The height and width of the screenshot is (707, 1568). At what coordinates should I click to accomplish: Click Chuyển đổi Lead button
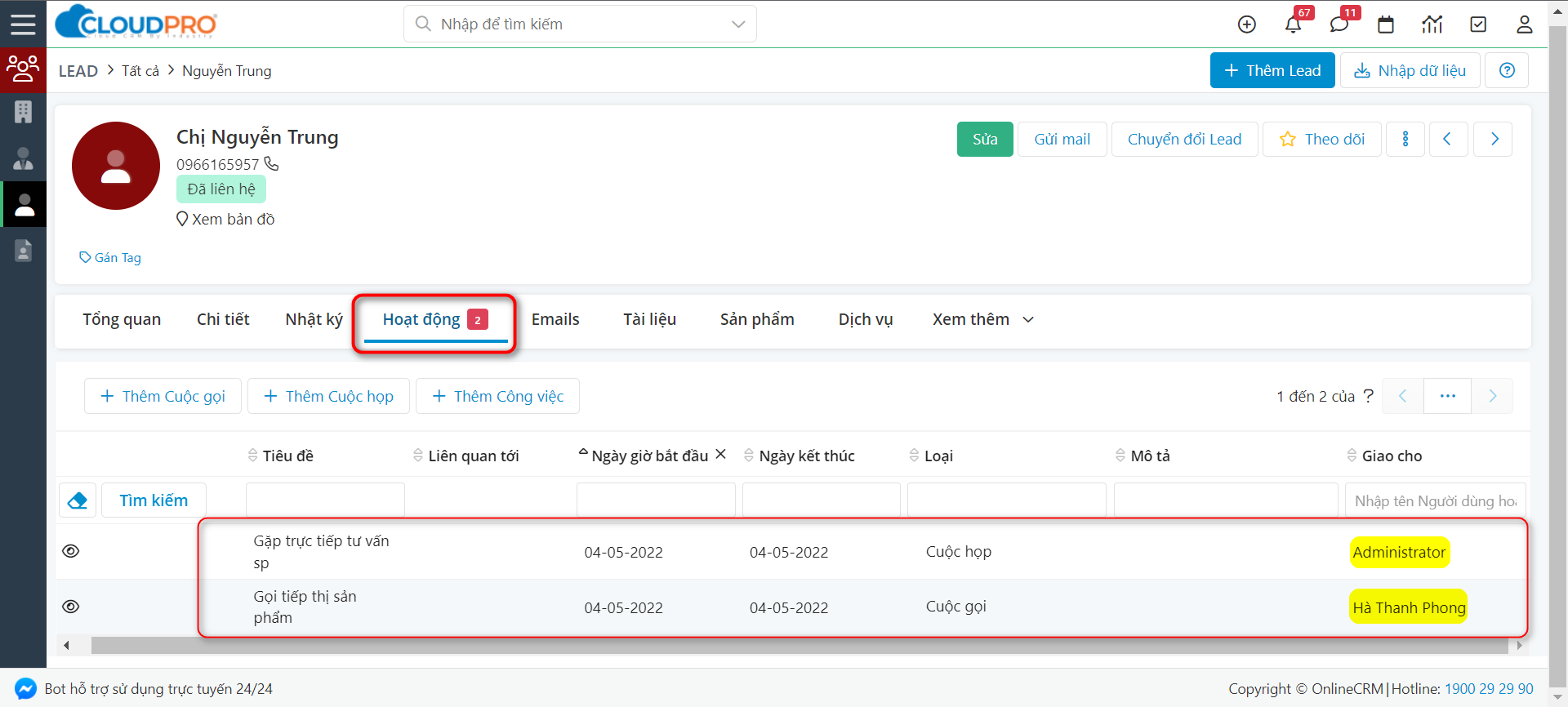pyautogui.click(x=1184, y=139)
